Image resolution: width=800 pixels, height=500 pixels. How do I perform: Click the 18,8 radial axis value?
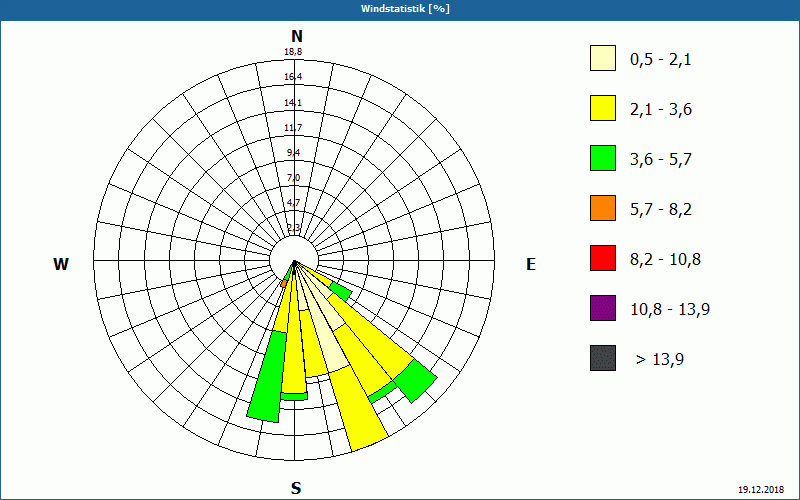coord(293,52)
